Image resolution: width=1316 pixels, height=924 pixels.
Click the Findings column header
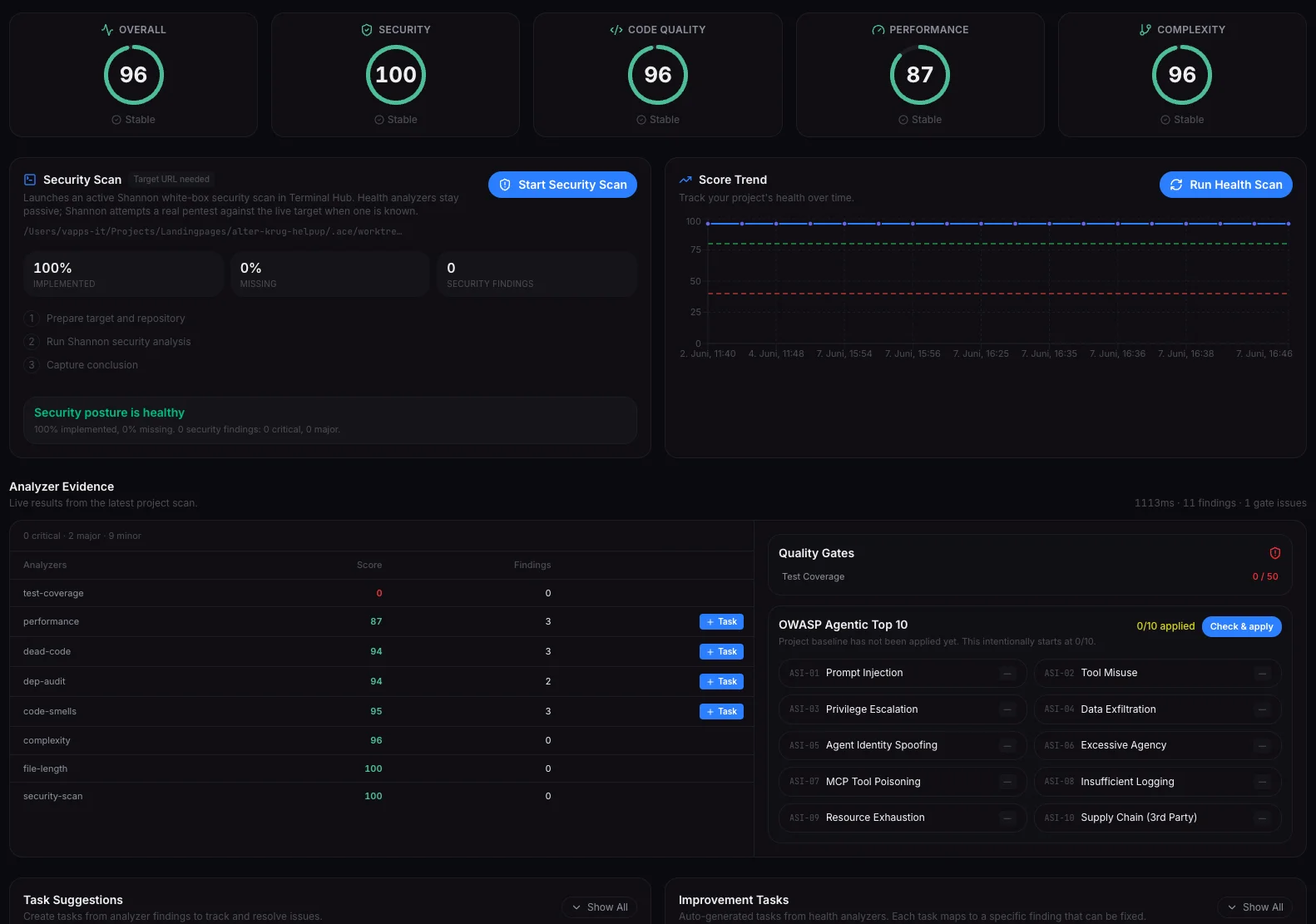click(x=532, y=565)
